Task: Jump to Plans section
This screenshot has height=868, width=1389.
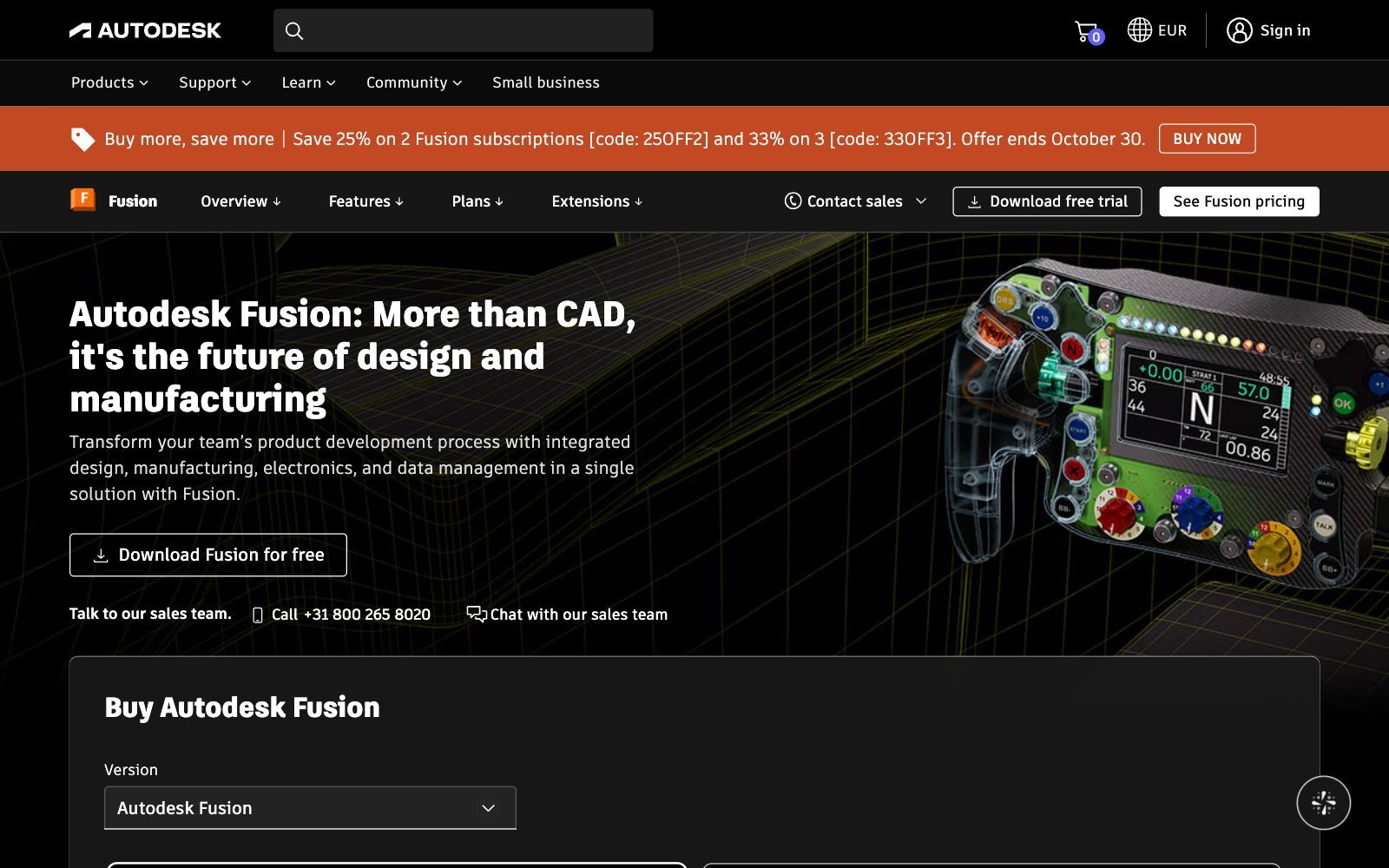Action: point(477,201)
